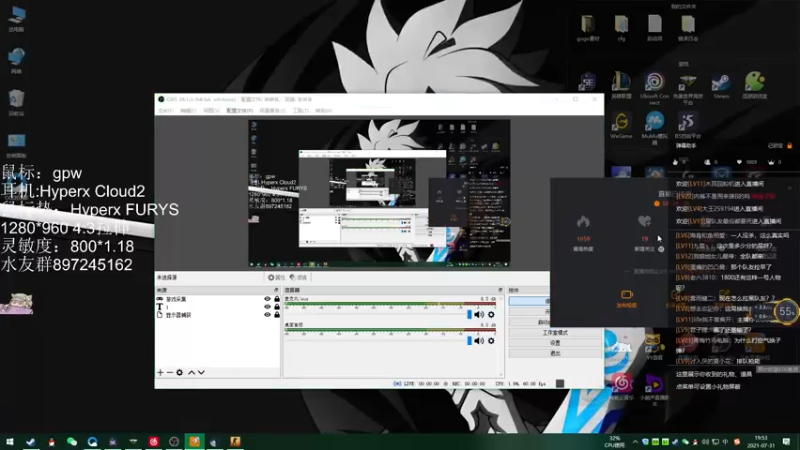Open the Help menu in OBS
The image size is (800, 450).
323,111
